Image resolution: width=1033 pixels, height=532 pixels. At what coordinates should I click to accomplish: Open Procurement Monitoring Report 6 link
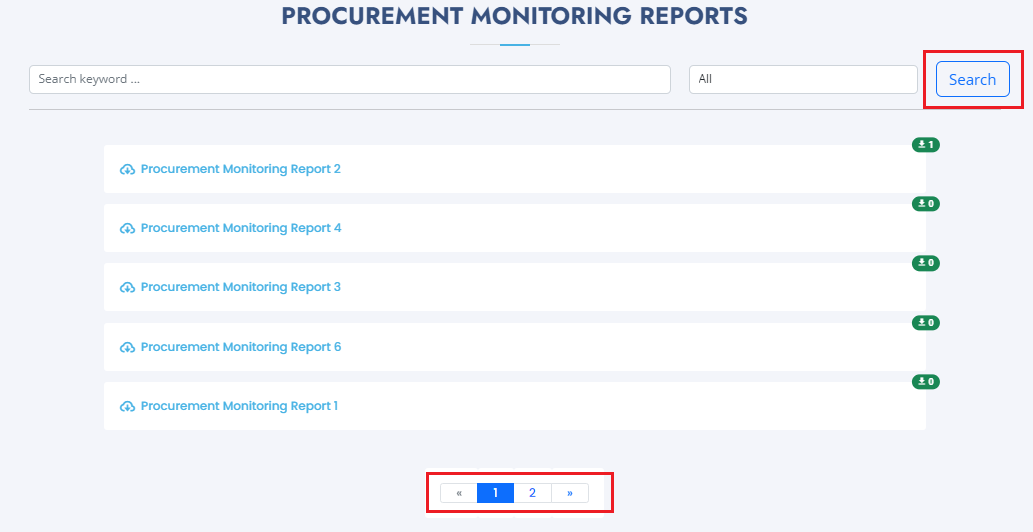pyautogui.click(x=241, y=347)
